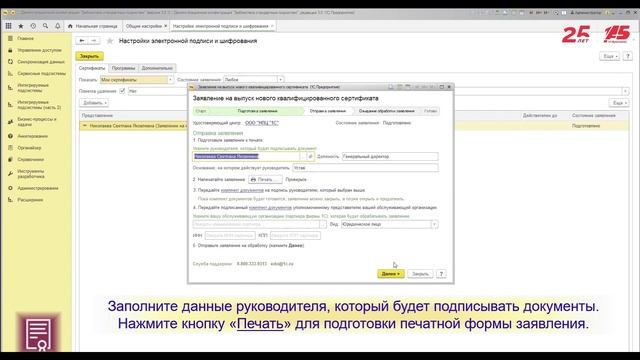
Task: Go forward with the right arrow button
Action: pyautogui.click(x=93, y=41)
